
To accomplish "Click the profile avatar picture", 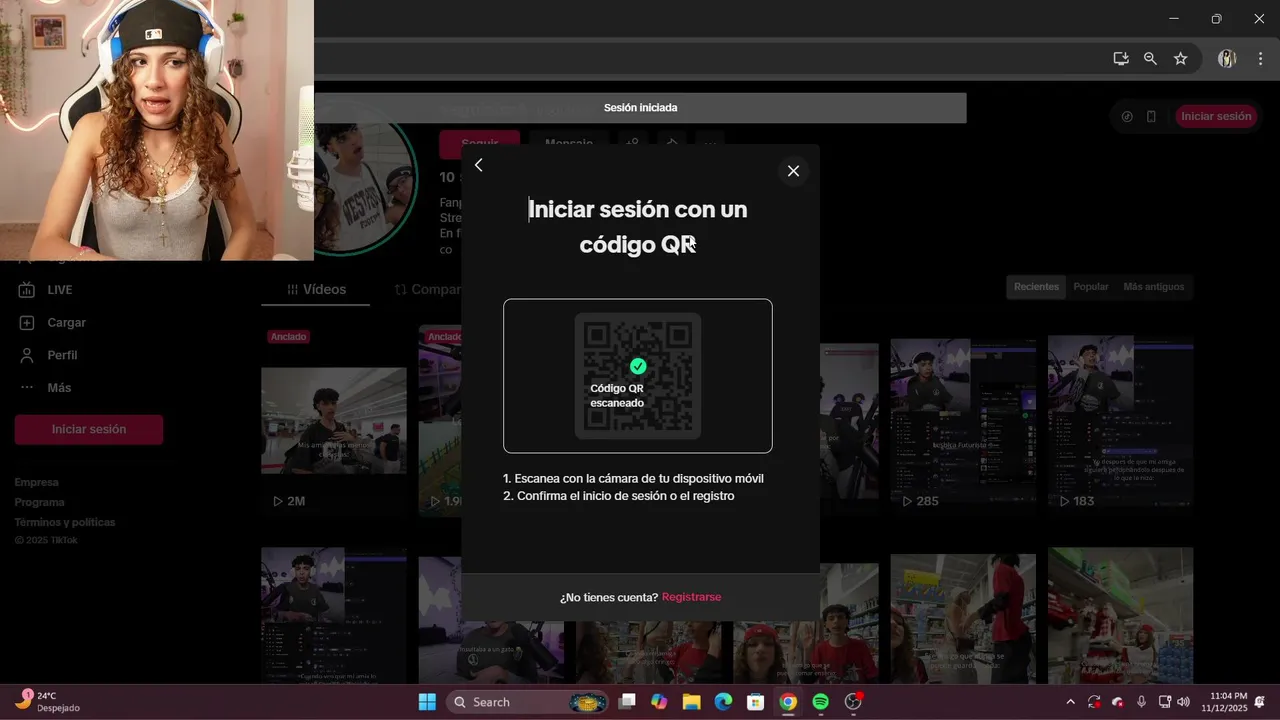I will tap(365, 190).
